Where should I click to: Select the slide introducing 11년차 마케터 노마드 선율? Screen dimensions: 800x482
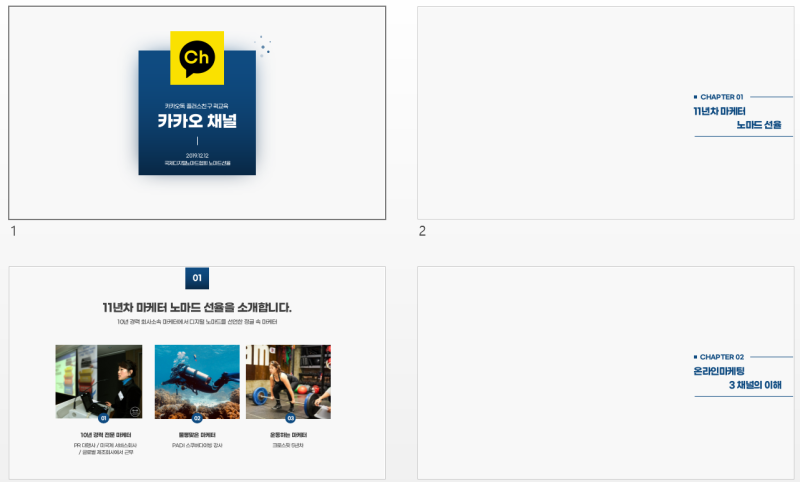tap(197, 373)
